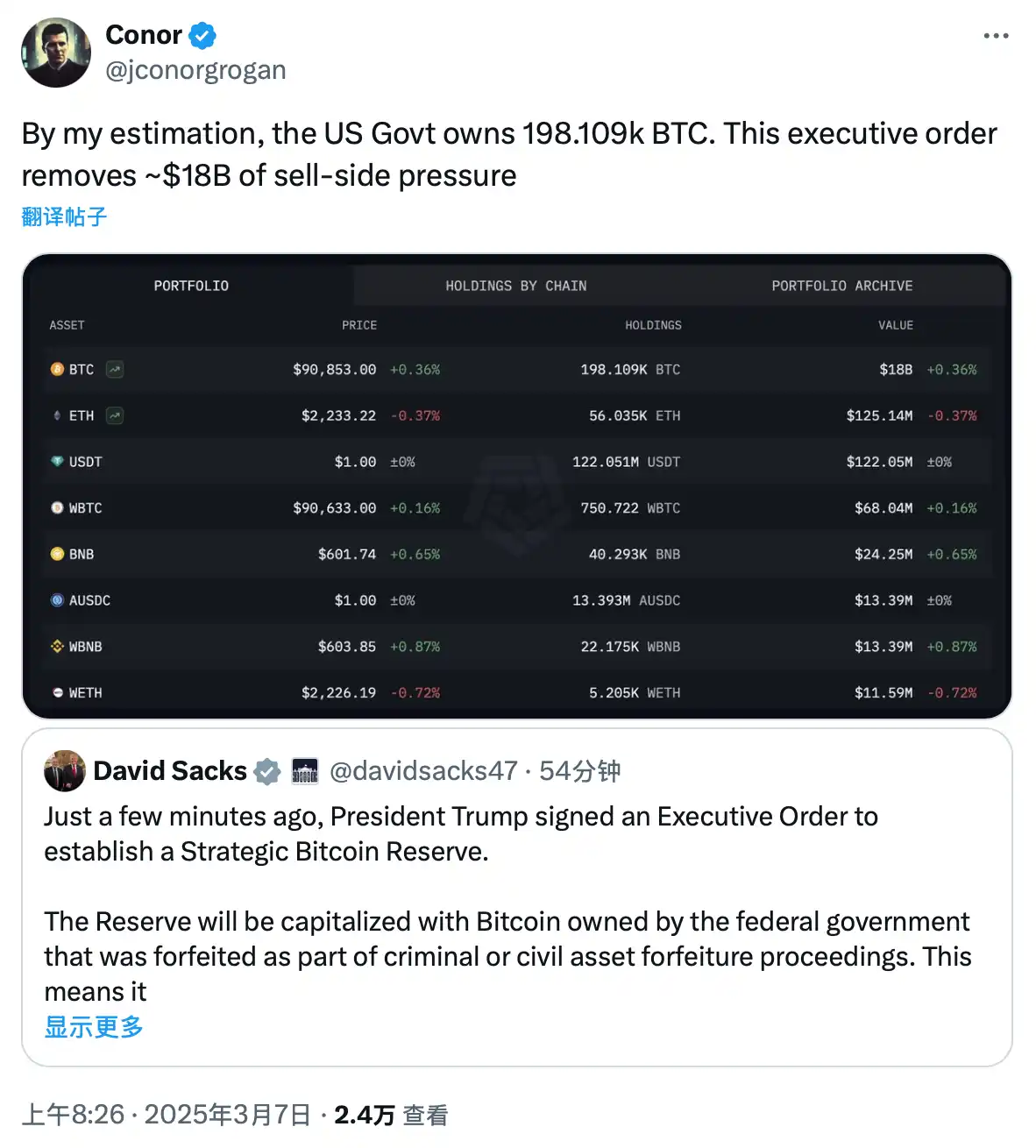Viewport: 1036px width, 1148px height.
Task: Click the ETH chart trend icon
Action: 115,415
